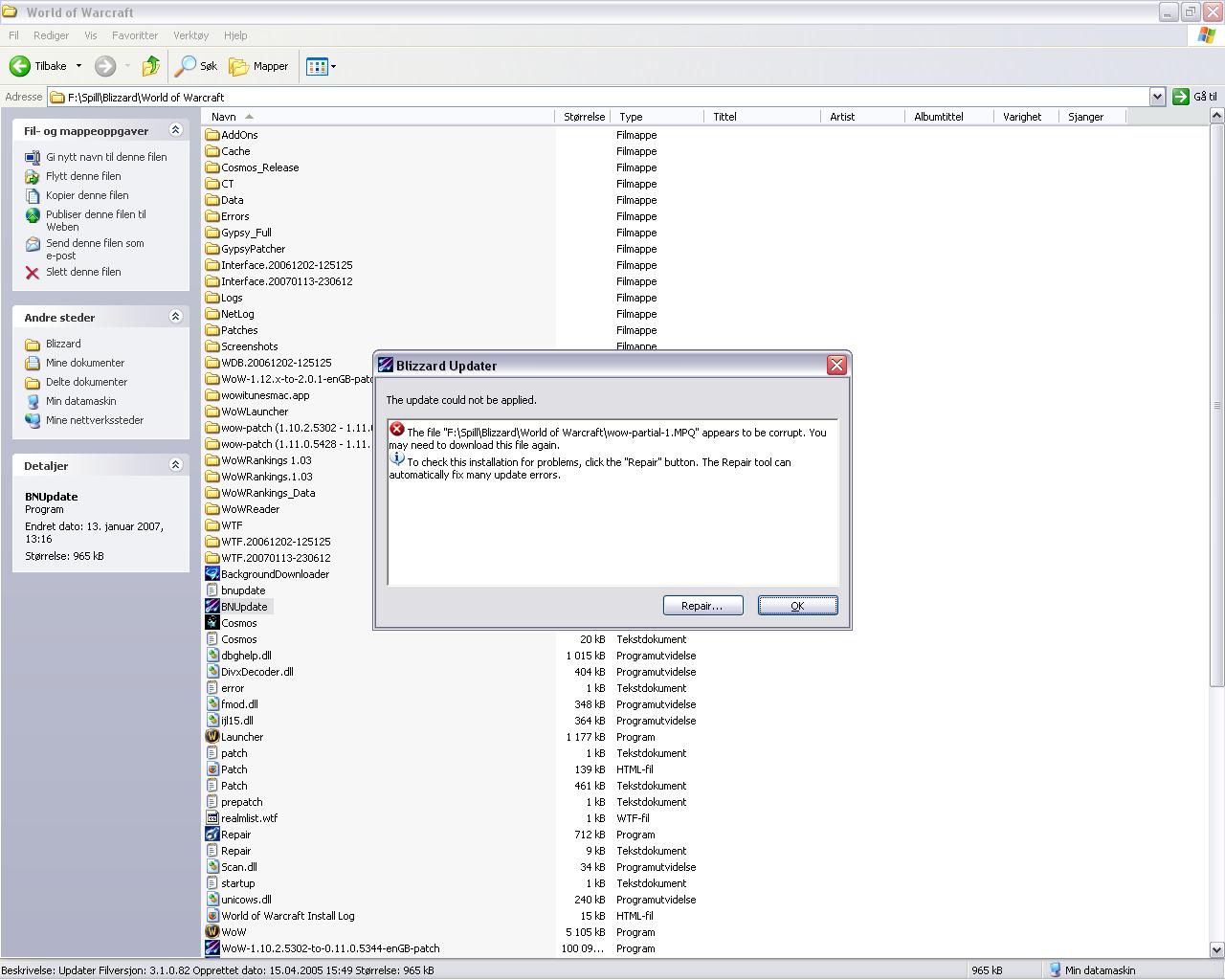This screenshot has height=980, width=1225.
Task: Select the Scan.dll file icon
Action: [x=212, y=867]
